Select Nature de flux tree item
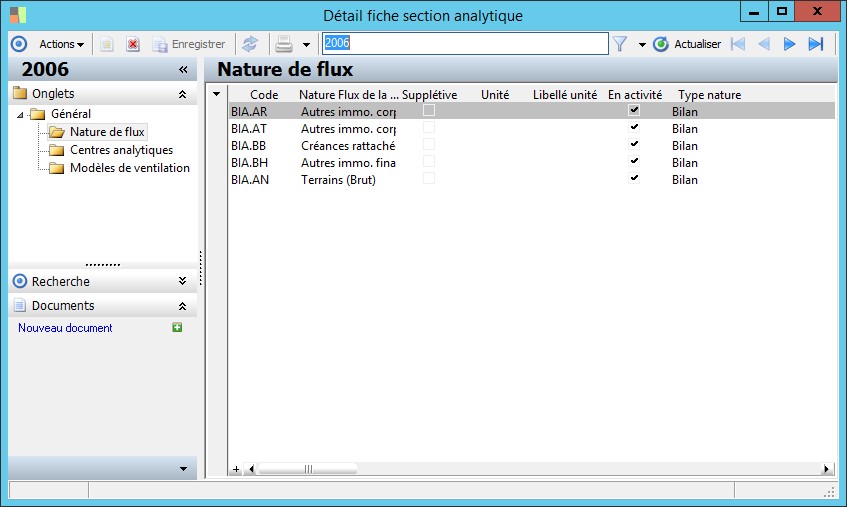 (97, 132)
